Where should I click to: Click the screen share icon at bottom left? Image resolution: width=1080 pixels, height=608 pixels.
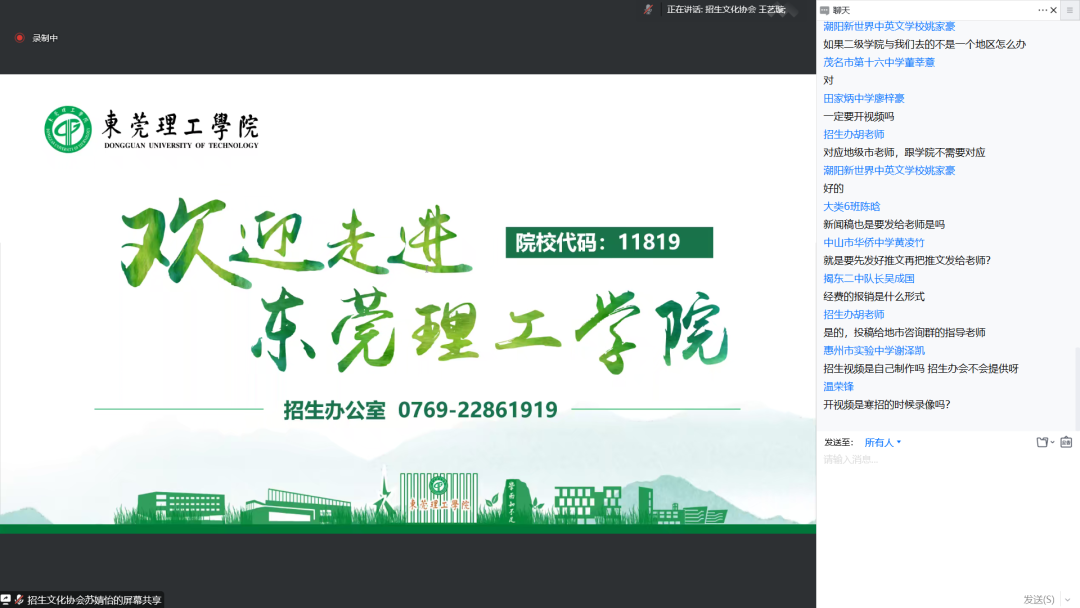click(x=6, y=599)
